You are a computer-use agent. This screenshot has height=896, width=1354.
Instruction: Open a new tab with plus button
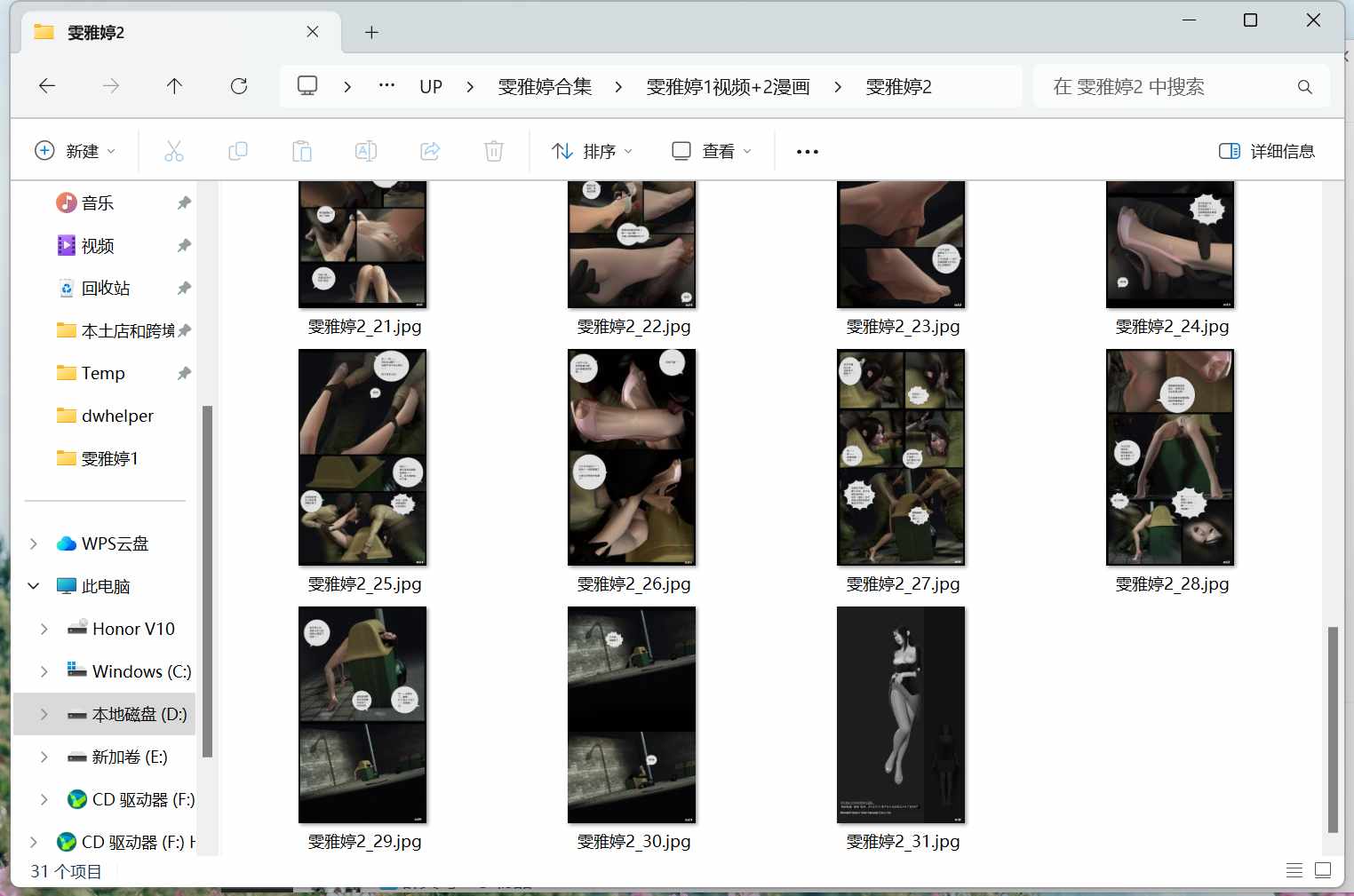coord(371,33)
